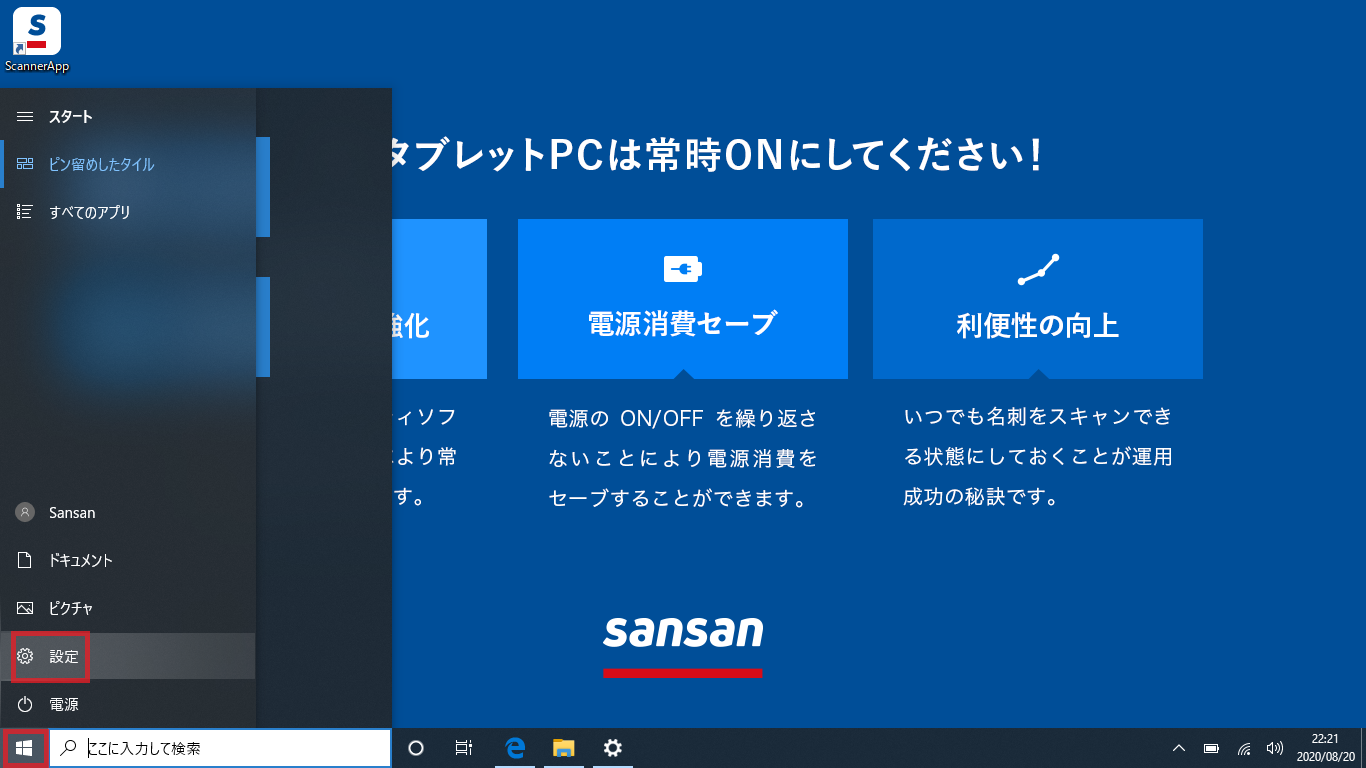The height and width of the screenshot is (768, 1366).
Task: Switch to すべてのアプリ list
Action: [x=89, y=212]
